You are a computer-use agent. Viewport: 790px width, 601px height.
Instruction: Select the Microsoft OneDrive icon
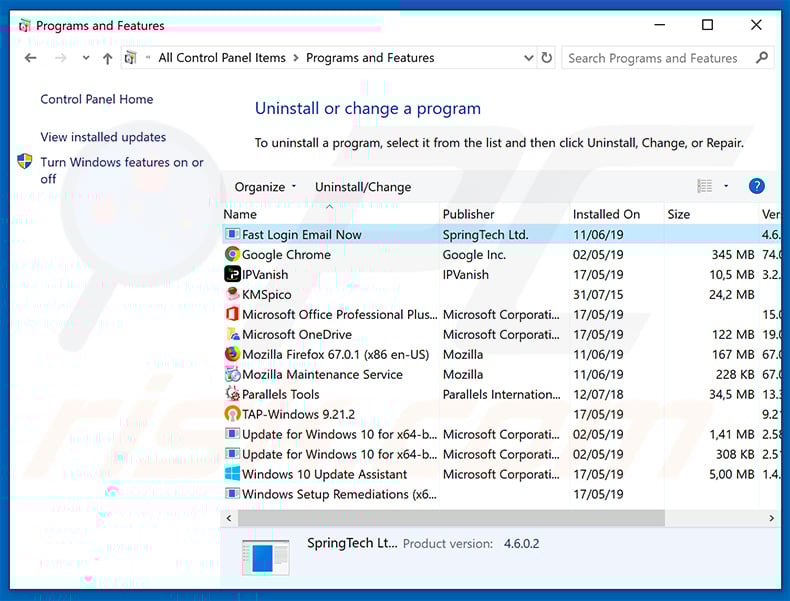pyautogui.click(x=232, y=334)
